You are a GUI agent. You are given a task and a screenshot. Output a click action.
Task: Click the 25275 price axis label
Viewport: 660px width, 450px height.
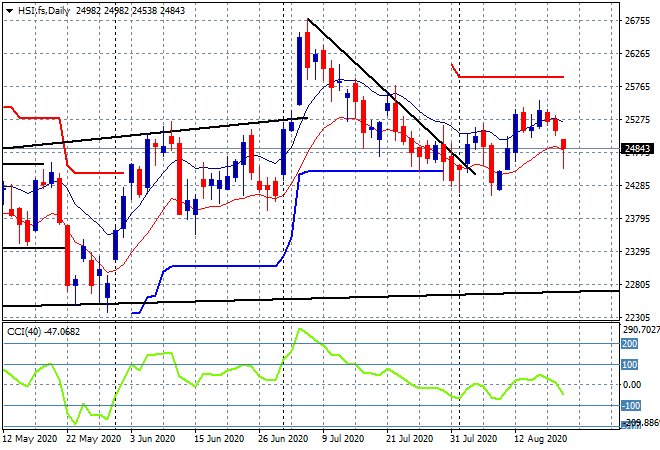pos(637,120)
